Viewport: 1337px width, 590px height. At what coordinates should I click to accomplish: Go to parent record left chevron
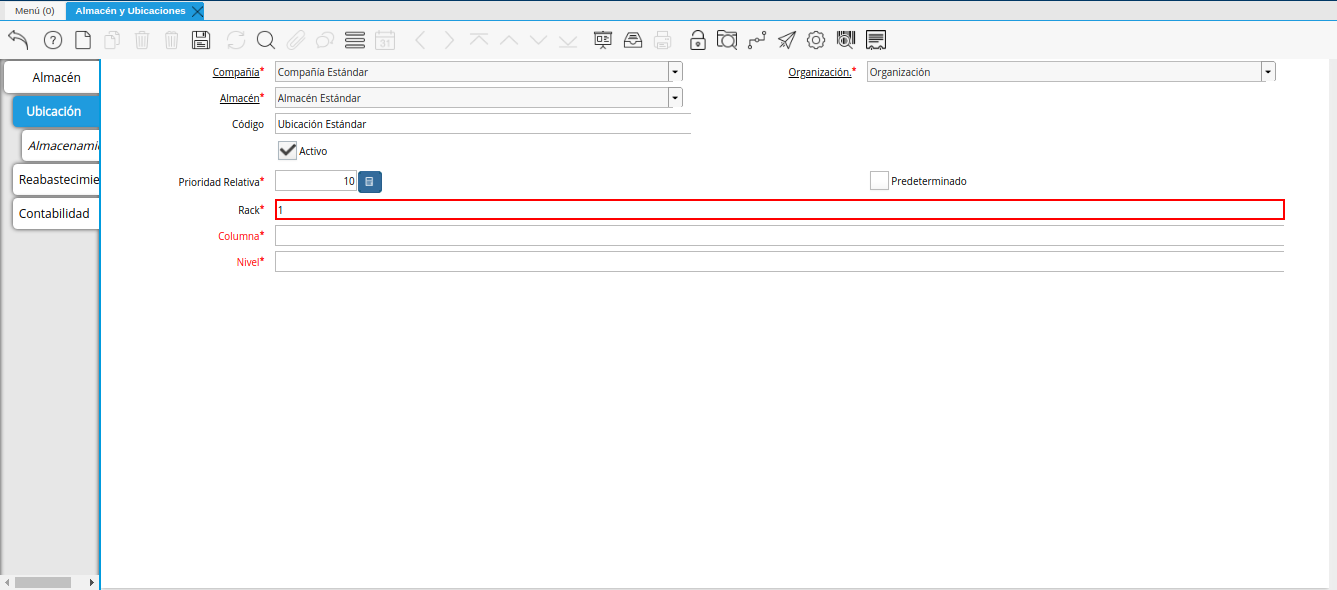[420, 40]
